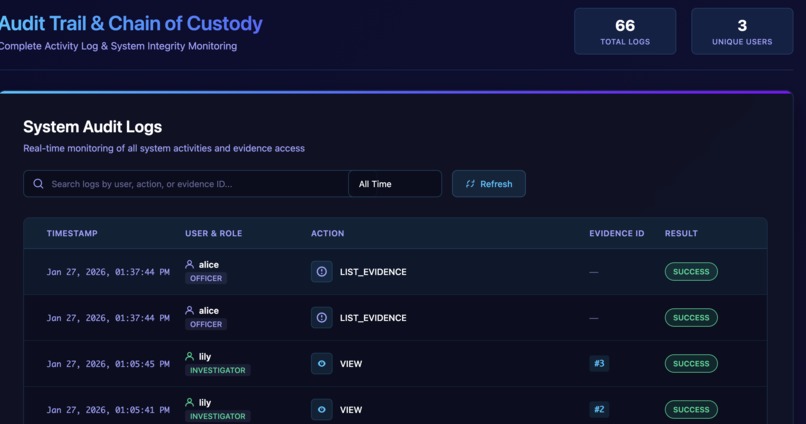Click the EVIDENCE ID column header
806x424 pixels.
click(616, 233)
